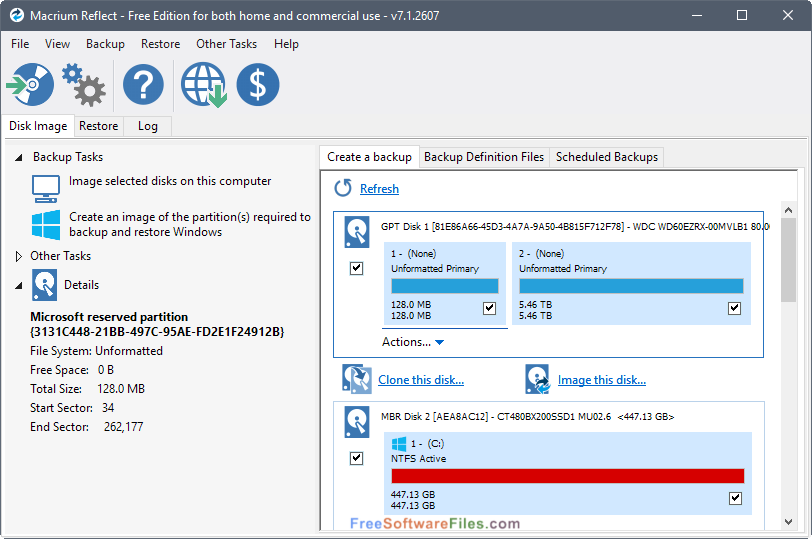Open the Backup Definition Files tab
Image resolution: width=812 pixels, height=539 pixels.
pyautogui.click(x=484, y=157)
